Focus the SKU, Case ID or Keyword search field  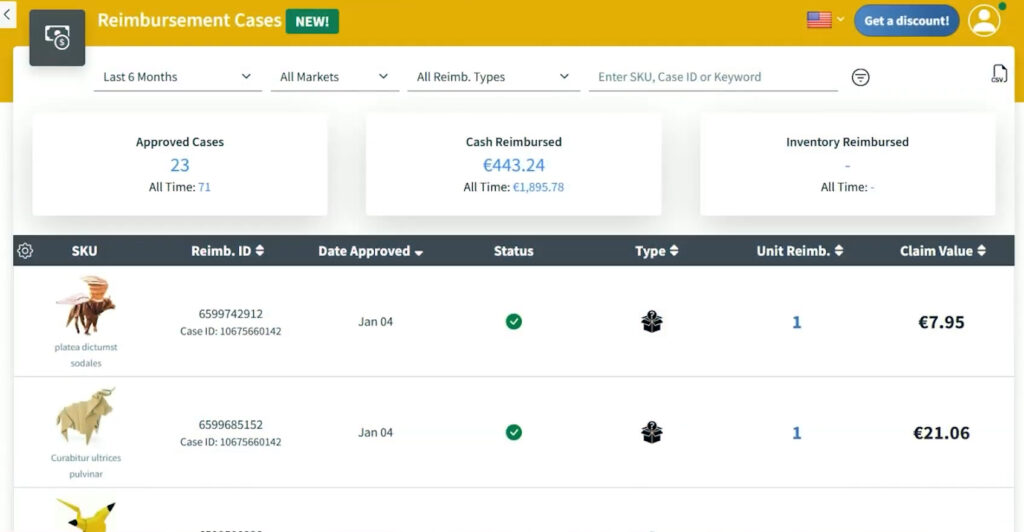coord(713,77)
